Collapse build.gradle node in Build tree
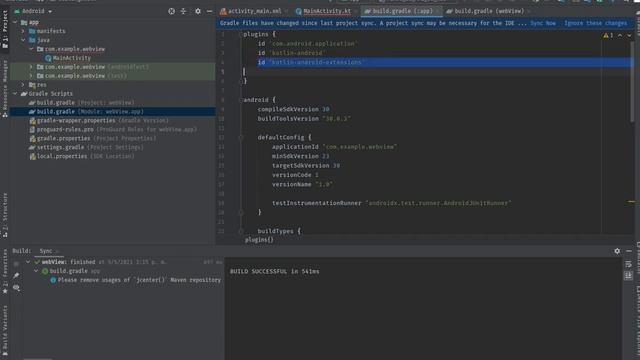The width and height of the screenshot is (640, 360). point(36,271)
